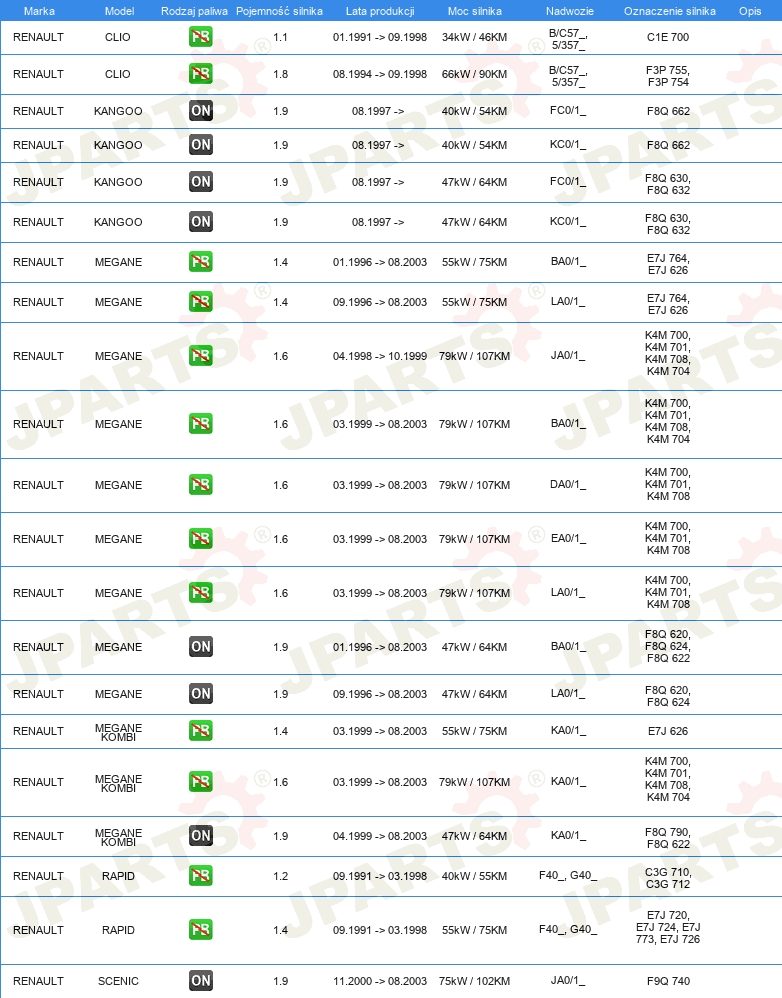Click engine codes F8Q 790, F8Q 622
The width and height of the screenshot is (782, 998).
point(668,838)
